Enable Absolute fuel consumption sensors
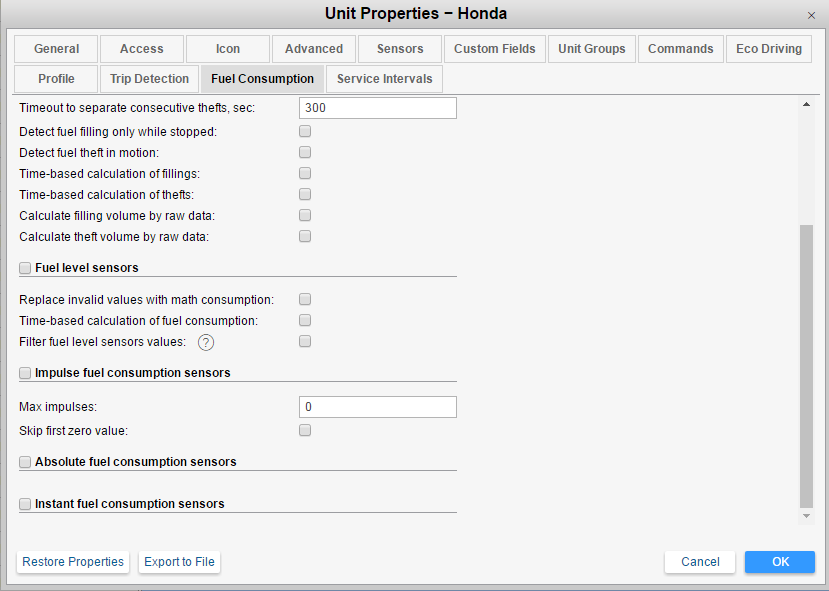This screenshot has width=829, height=591. pyautogui.click(x=25, y=462)
